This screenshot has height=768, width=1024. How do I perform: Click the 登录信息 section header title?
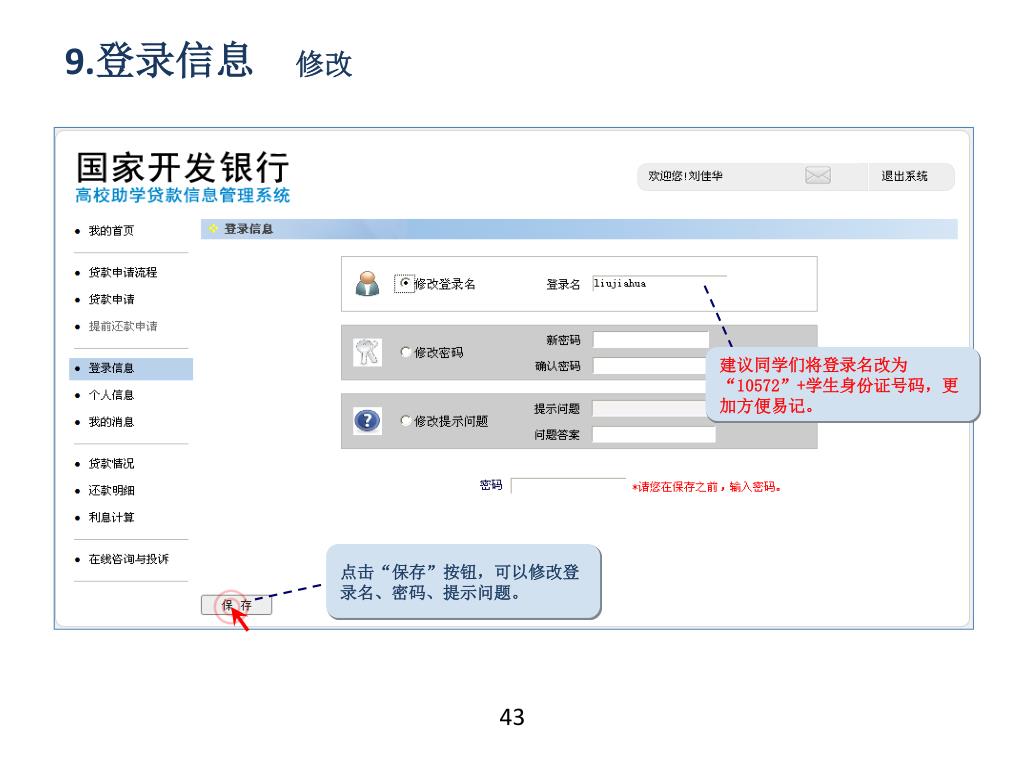point(248,229)
